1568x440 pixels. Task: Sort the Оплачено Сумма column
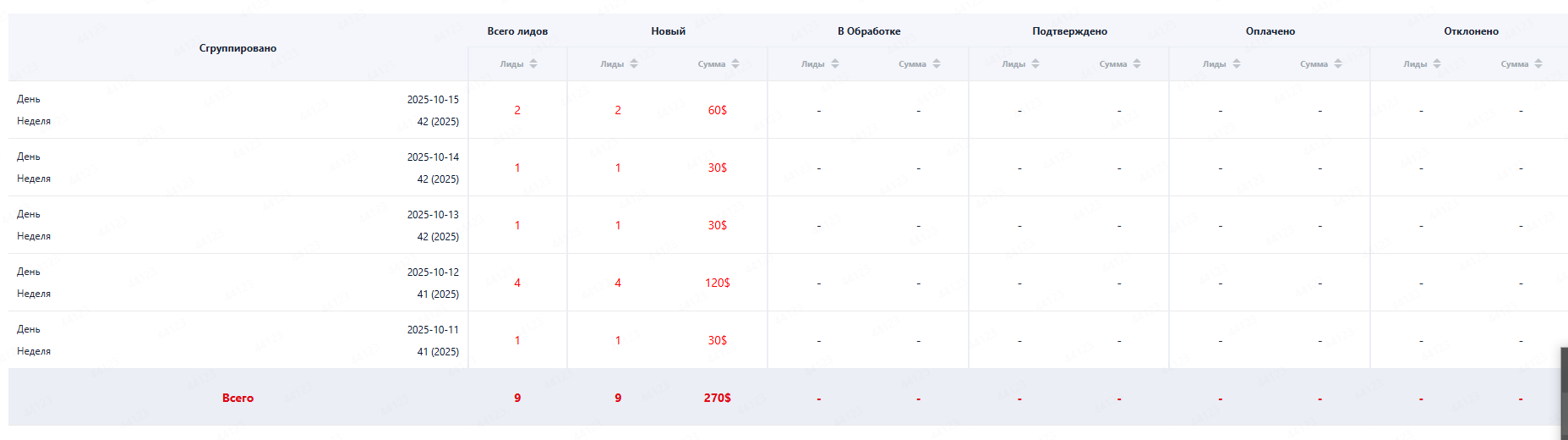tap(1337, 64)
